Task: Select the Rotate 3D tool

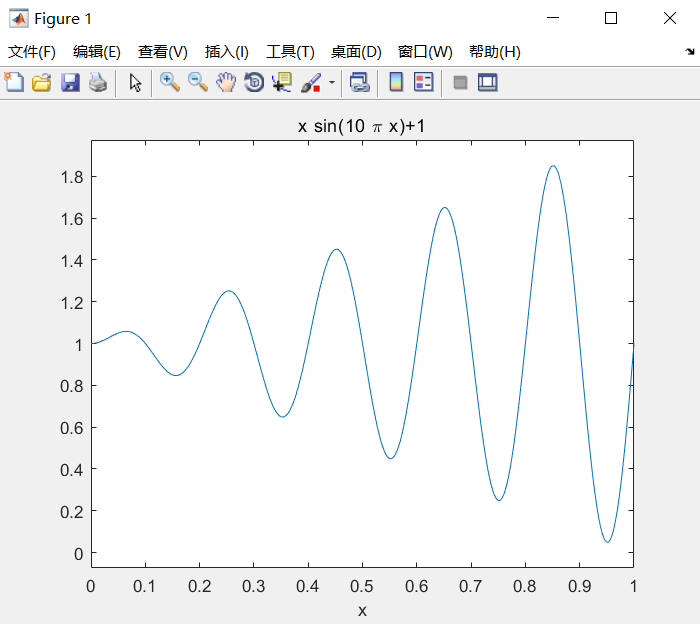Action: coord(254,83)
